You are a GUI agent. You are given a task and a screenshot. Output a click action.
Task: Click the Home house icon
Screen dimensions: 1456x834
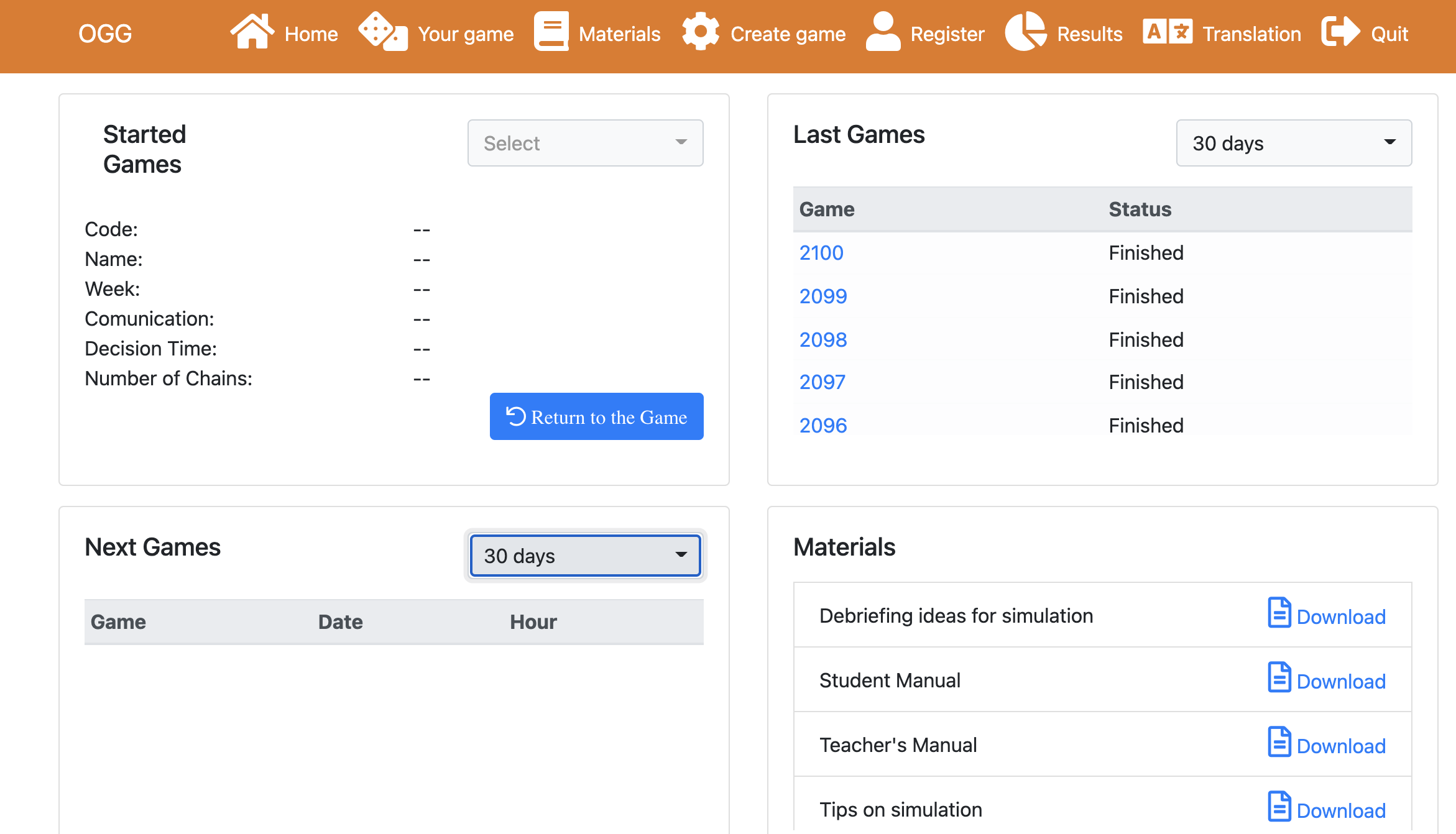pos(252,32)
